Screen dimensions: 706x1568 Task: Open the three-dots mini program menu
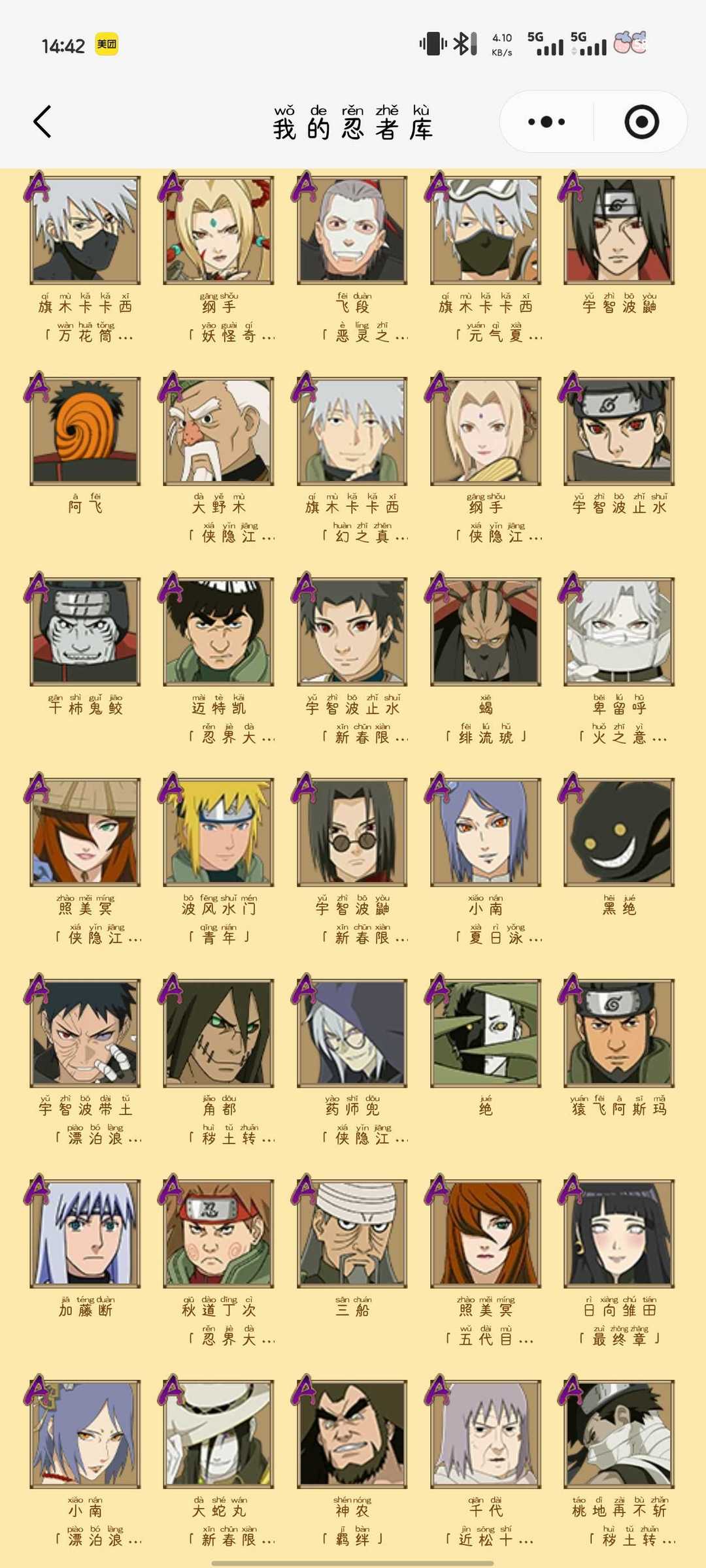[546, 122]
